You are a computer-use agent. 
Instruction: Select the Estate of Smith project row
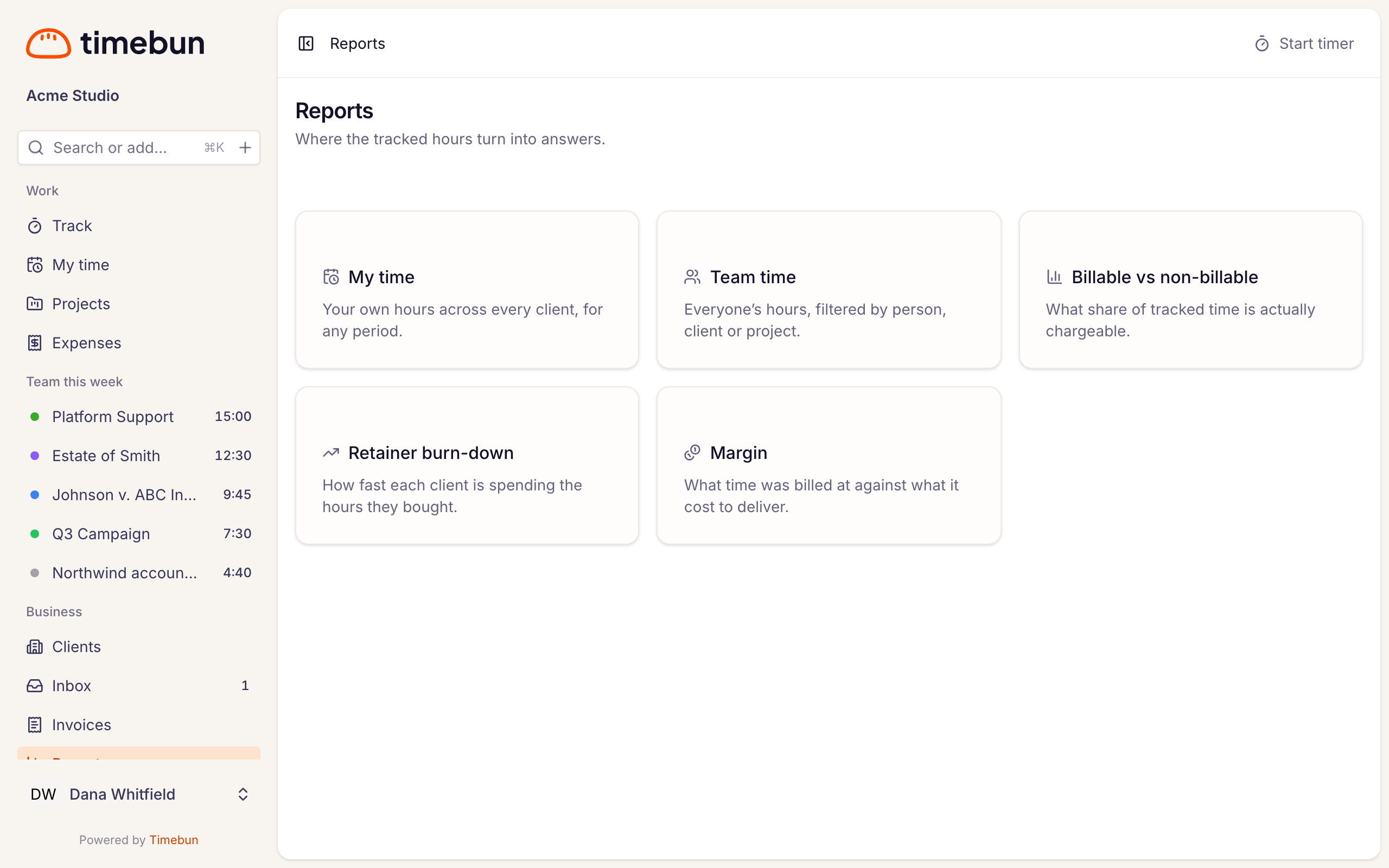coord(139,456)
